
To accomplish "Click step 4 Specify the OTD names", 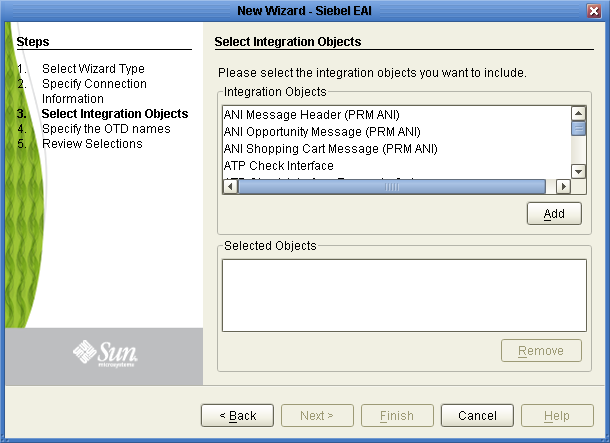I will point(106,129).
